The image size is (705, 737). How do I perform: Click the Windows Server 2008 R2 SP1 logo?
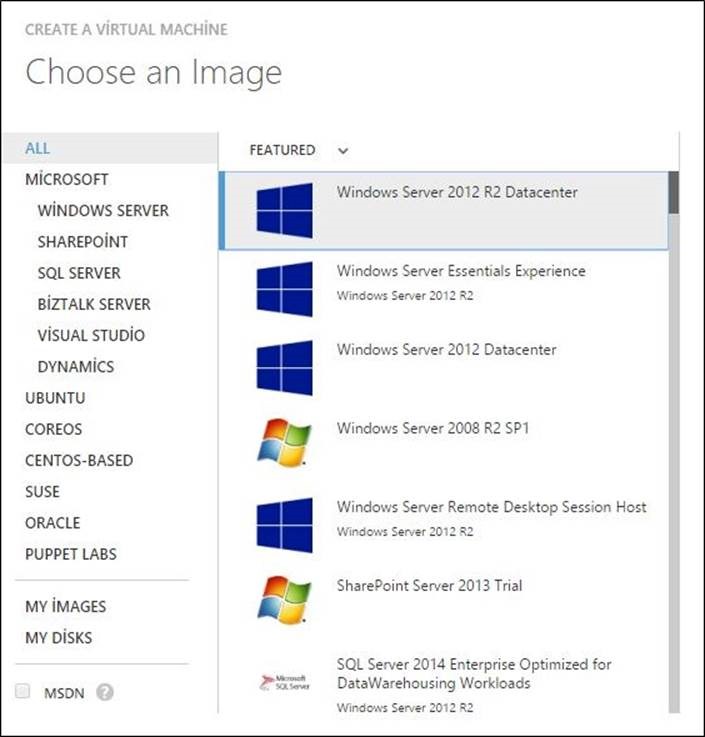284,442
